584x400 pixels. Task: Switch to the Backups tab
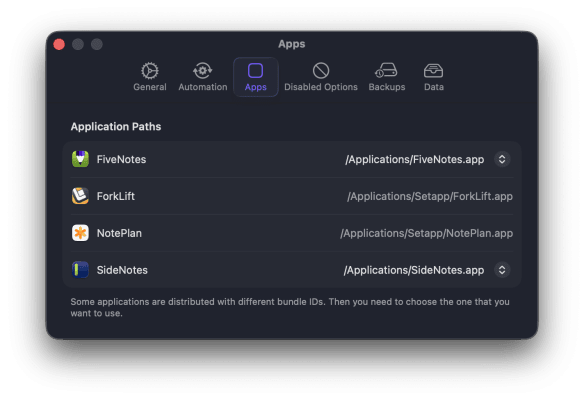pos(387,77)
